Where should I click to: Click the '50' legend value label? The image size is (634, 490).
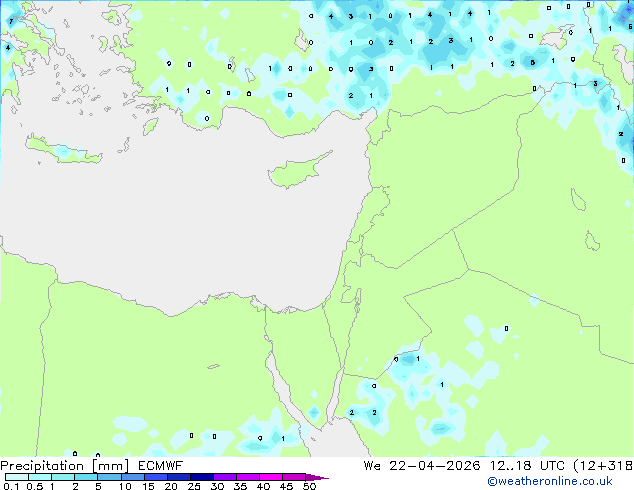[309, 486]
